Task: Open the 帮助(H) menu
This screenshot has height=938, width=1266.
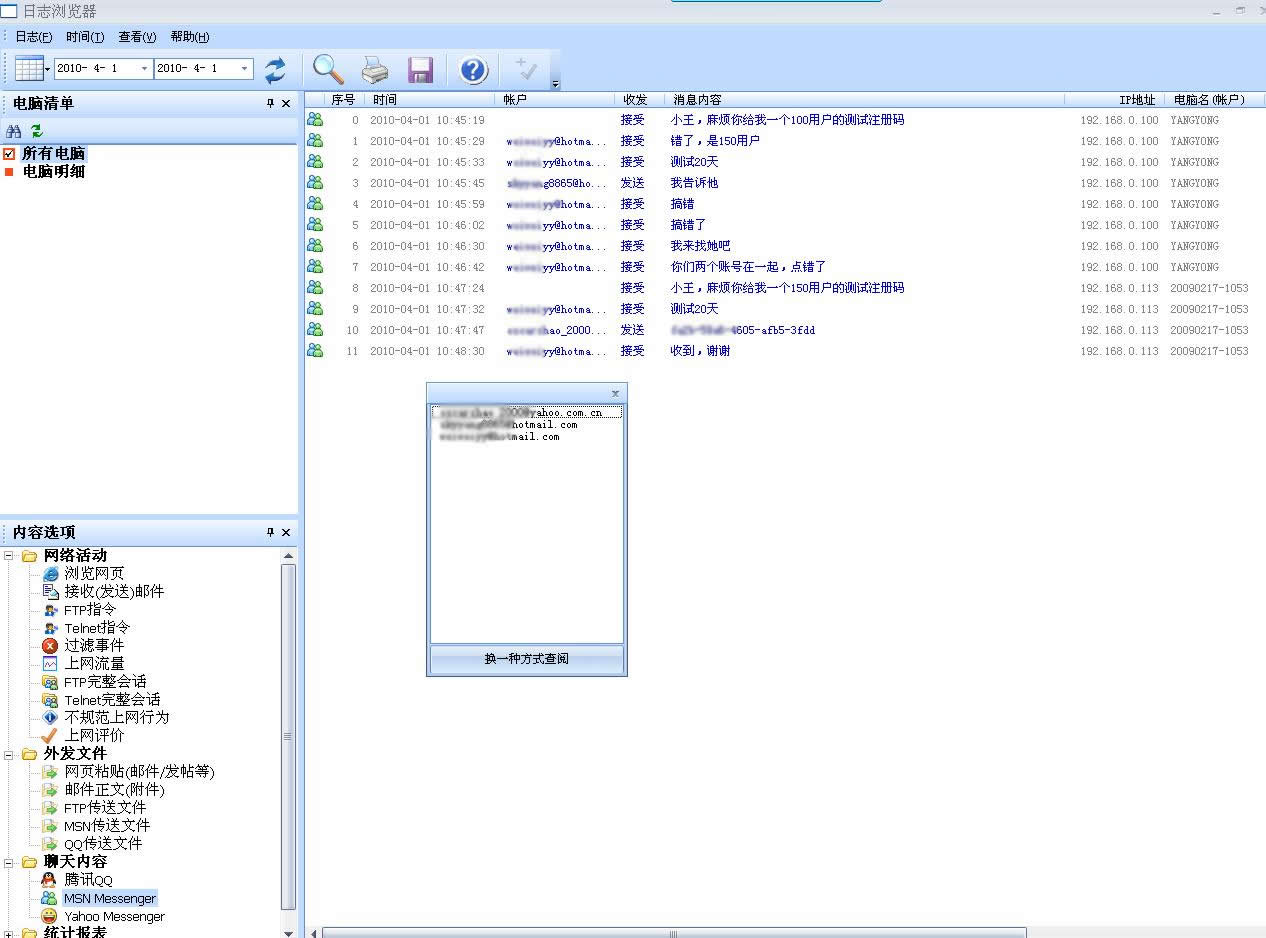Action: click(x=190, y=37)
